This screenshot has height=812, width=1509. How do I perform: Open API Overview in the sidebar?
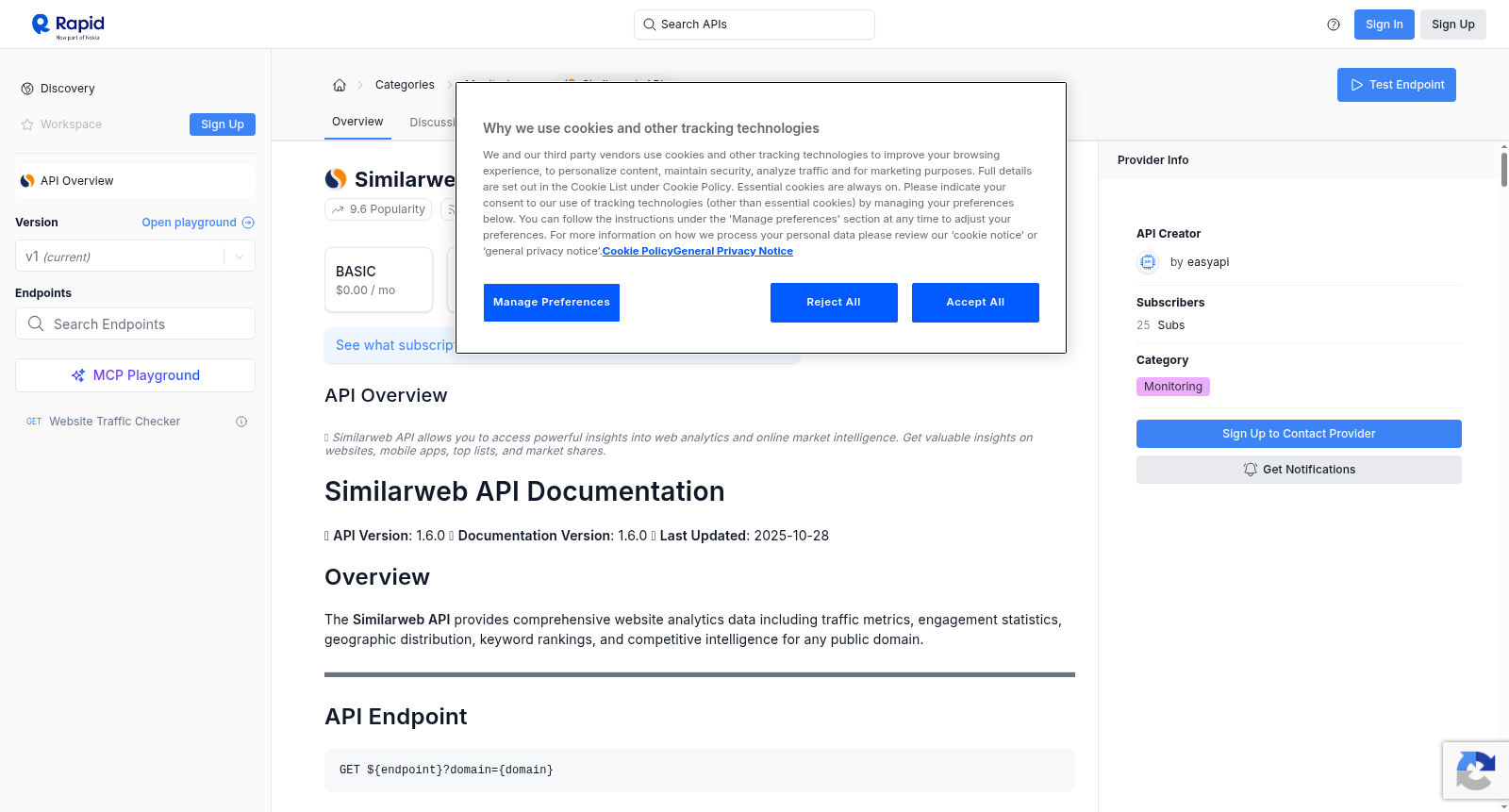pyautogui.click(x=135, y=181)
